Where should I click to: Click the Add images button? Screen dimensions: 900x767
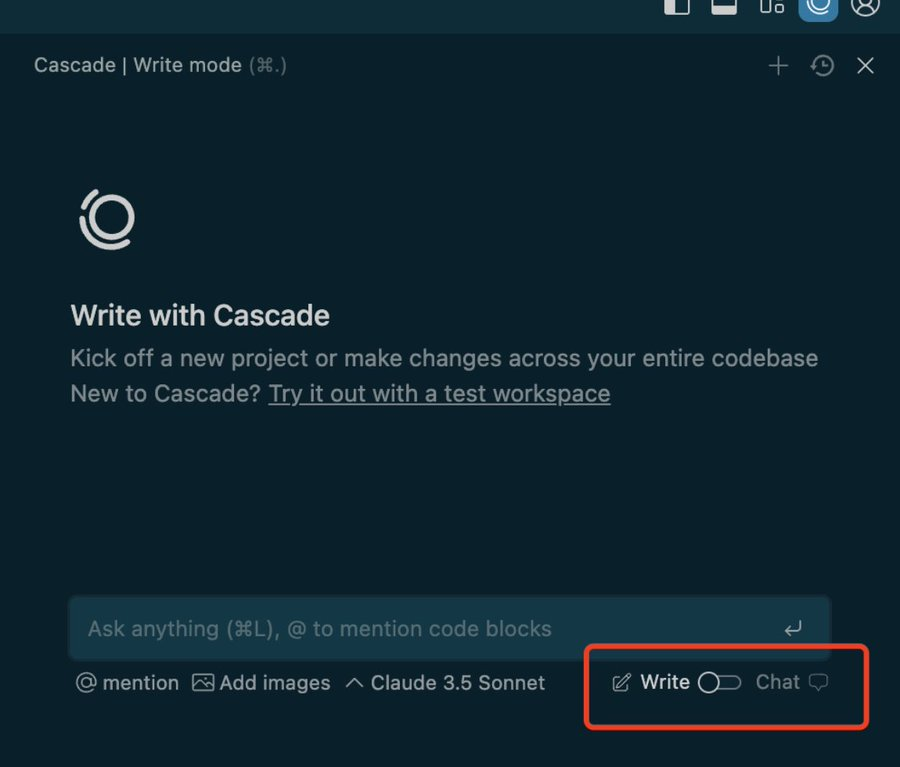point(261,683)
